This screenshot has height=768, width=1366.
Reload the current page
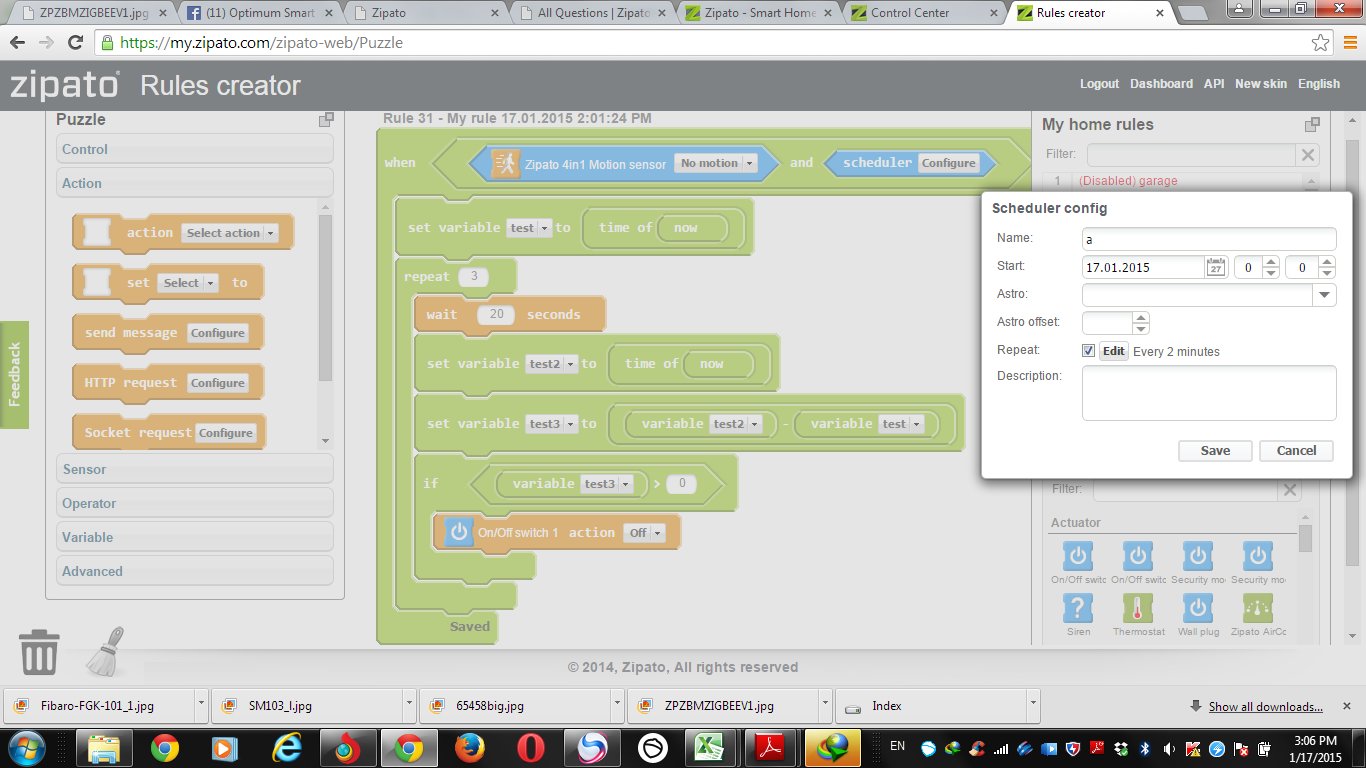point(75,43)
